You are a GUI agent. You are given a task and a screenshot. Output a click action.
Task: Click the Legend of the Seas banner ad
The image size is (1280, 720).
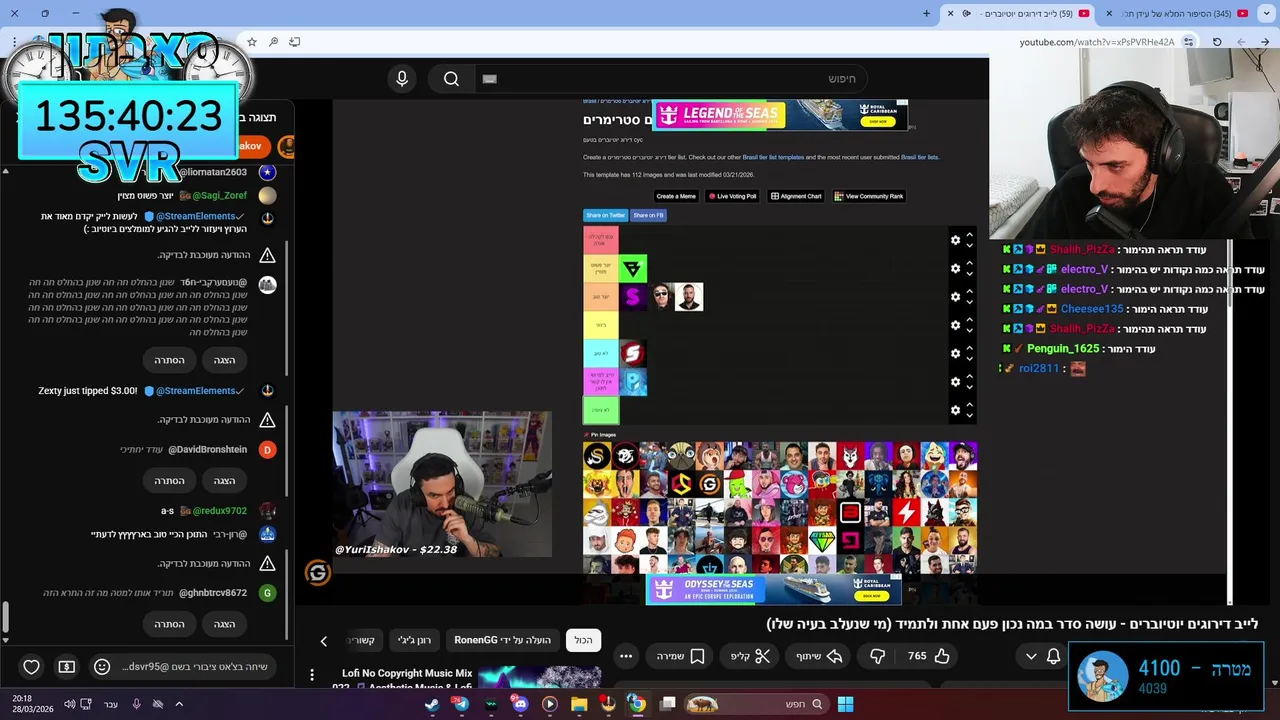[x=780, y=115]
